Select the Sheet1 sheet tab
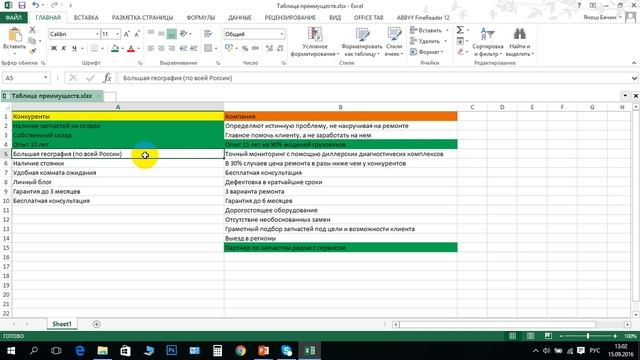Image resolution: width=640 pixels, height=360 pixels. (62, 324)
